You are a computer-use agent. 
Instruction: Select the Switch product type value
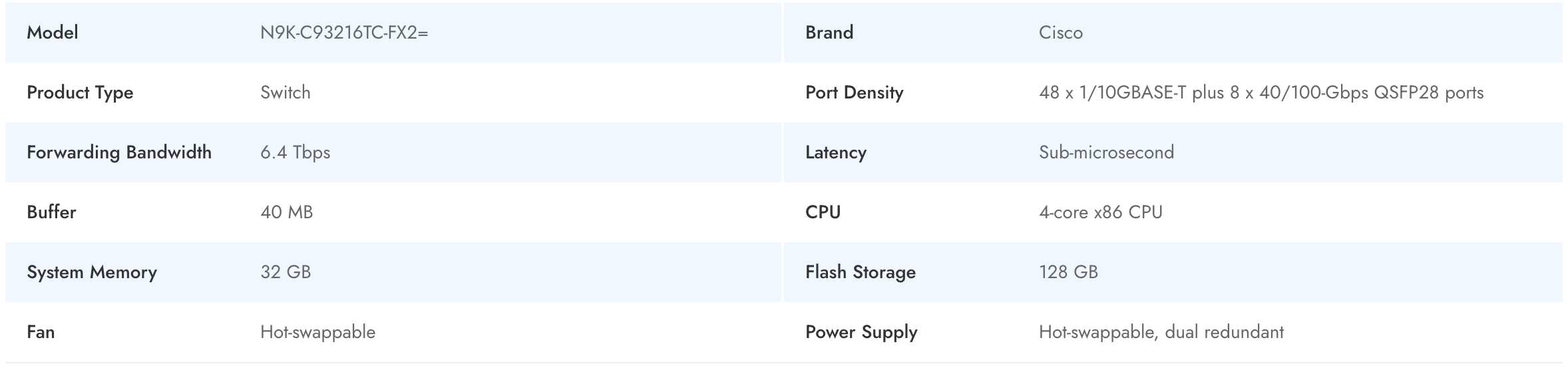[x=285, y=92]
